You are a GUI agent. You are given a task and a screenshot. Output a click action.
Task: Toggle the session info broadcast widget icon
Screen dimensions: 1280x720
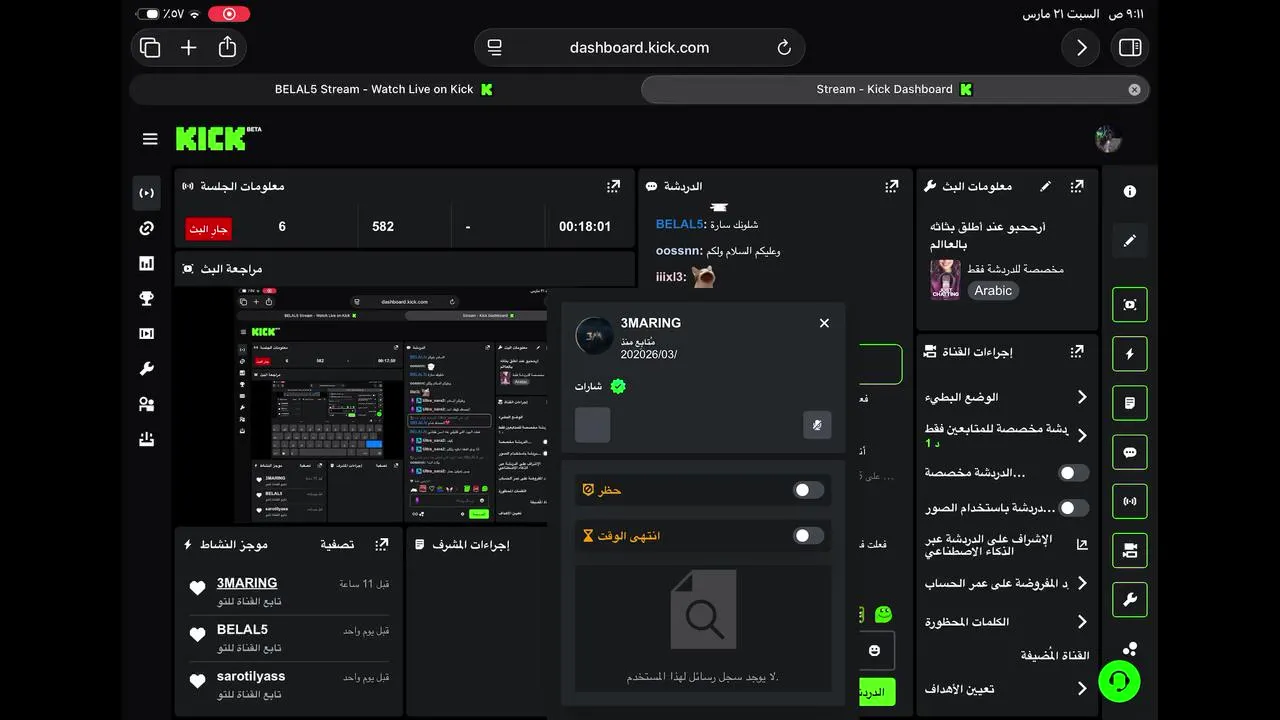tap(1130, 501)
